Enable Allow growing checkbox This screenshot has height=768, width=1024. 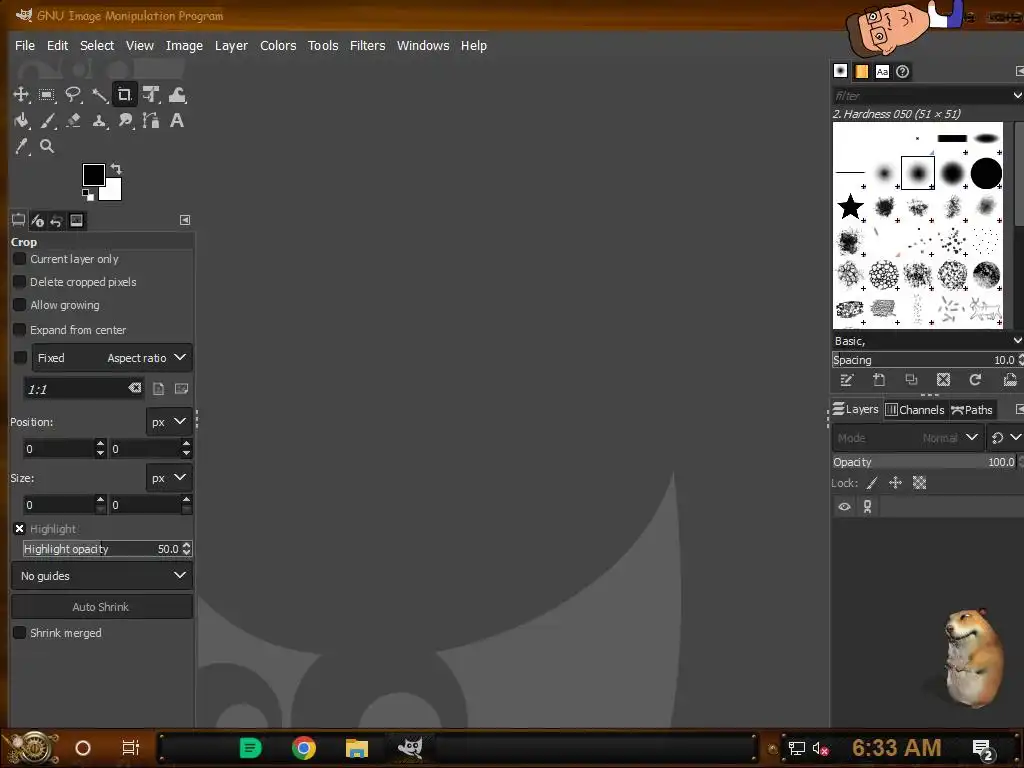[x=20, y=305]
